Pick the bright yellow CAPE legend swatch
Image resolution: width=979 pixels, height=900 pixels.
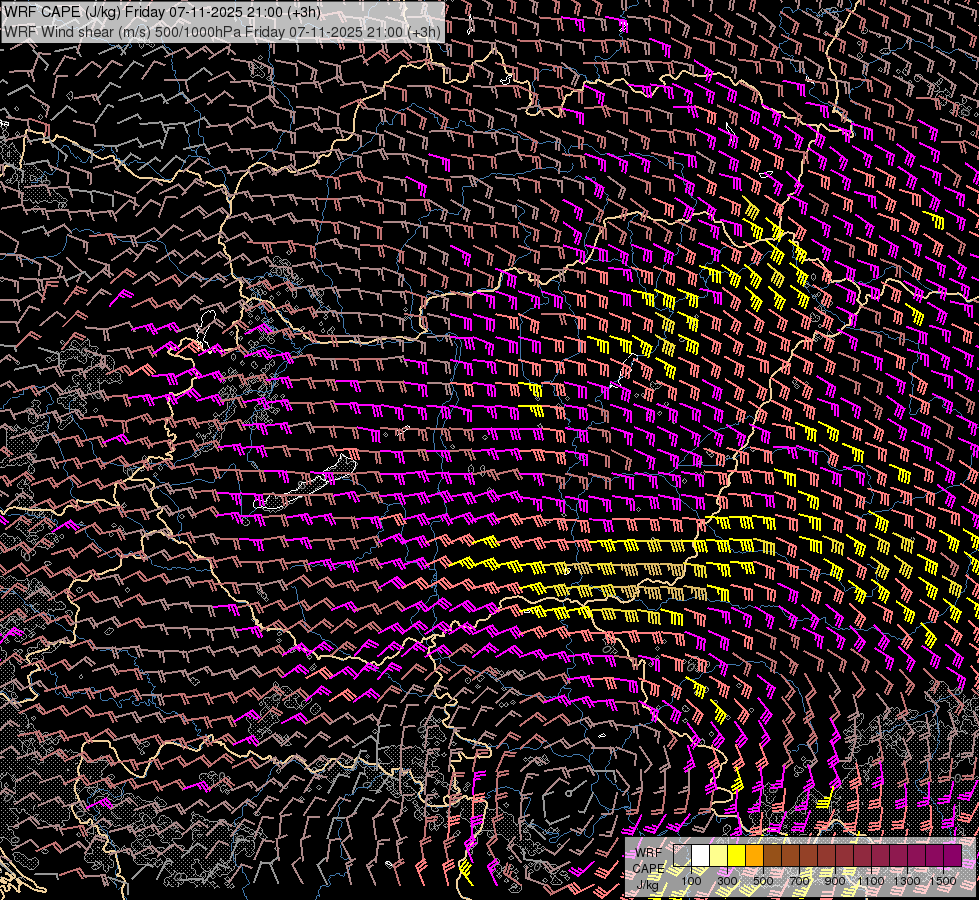click(x=736, y=855)
